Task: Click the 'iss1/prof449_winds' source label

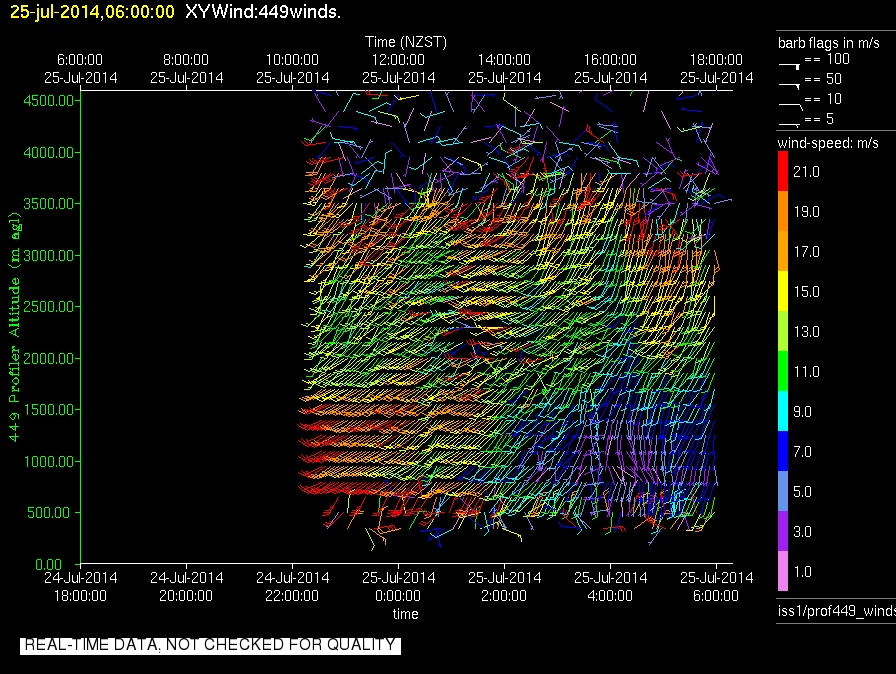Action: (837, 611)
